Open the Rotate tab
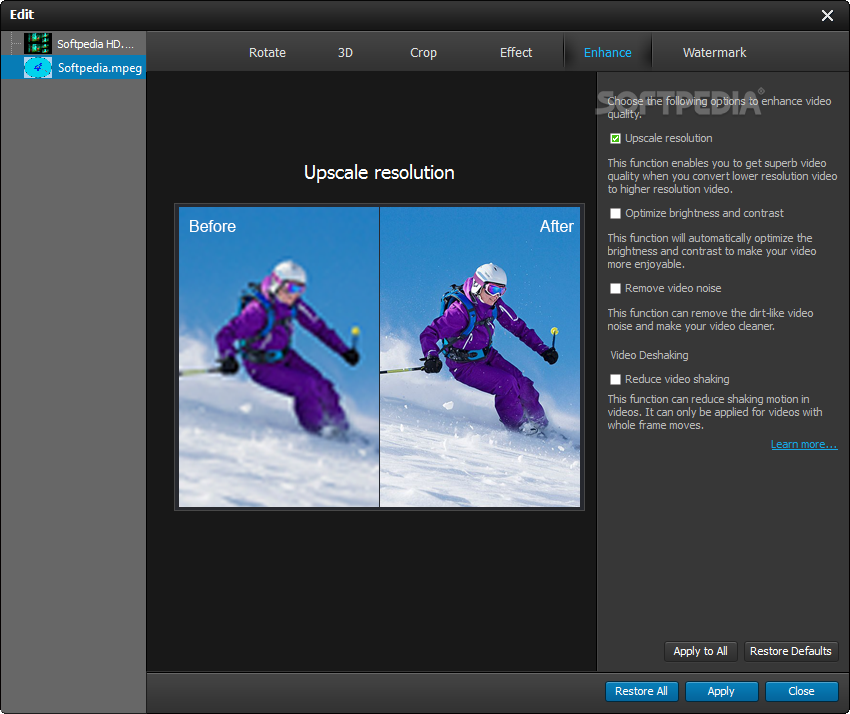This screenshot has height=714, width=850. tap(267, 53)
